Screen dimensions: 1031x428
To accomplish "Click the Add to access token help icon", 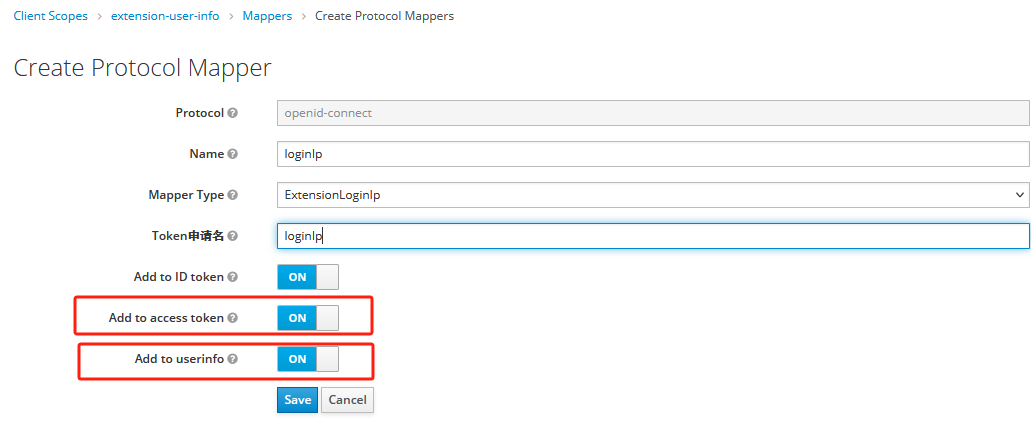I will point(233,318).
